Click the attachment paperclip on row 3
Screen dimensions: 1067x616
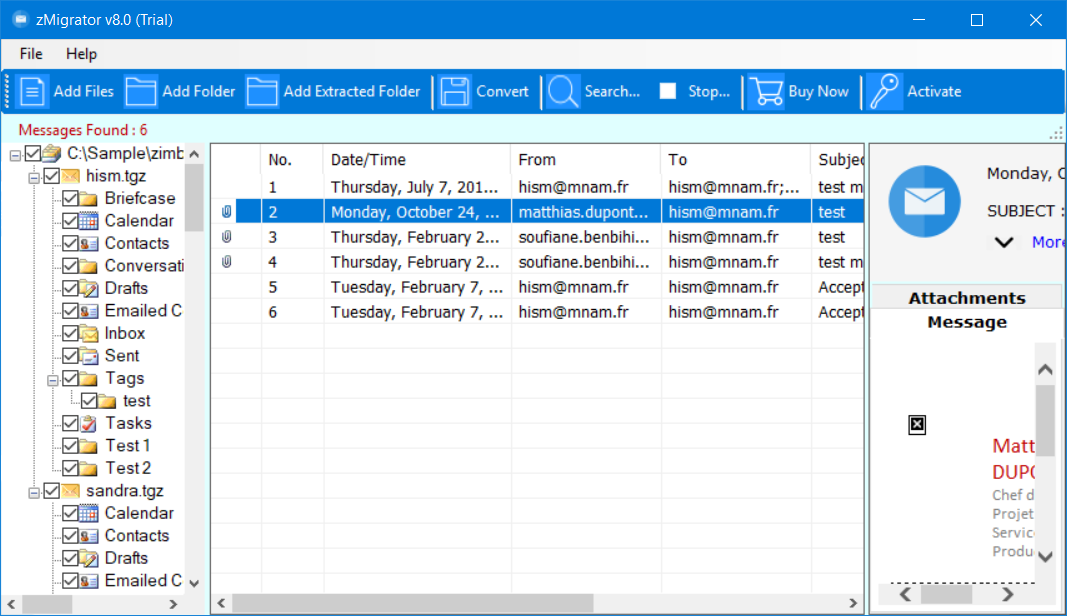(x=227, y=237)
